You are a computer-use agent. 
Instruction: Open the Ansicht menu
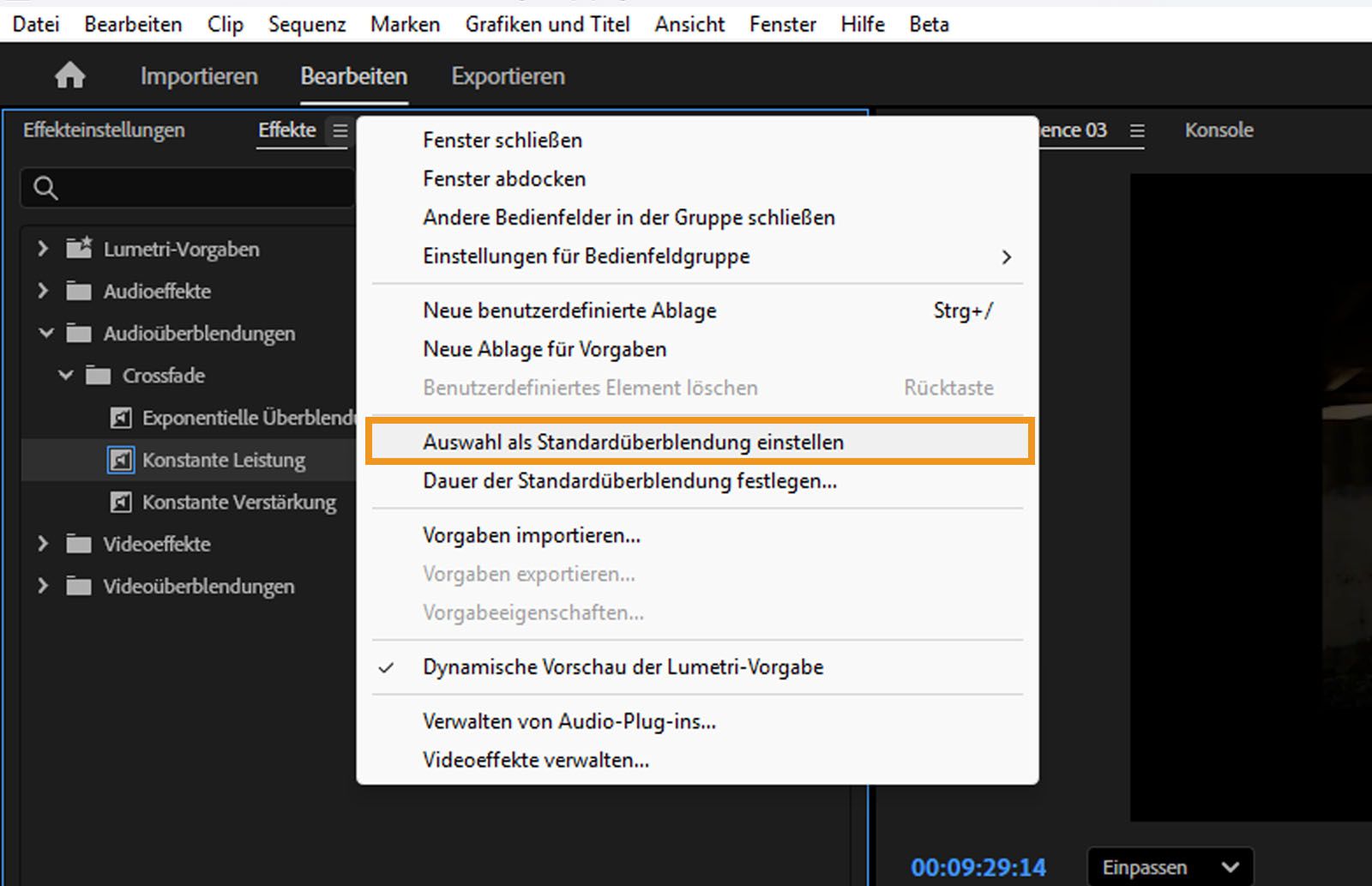[690, 24]
